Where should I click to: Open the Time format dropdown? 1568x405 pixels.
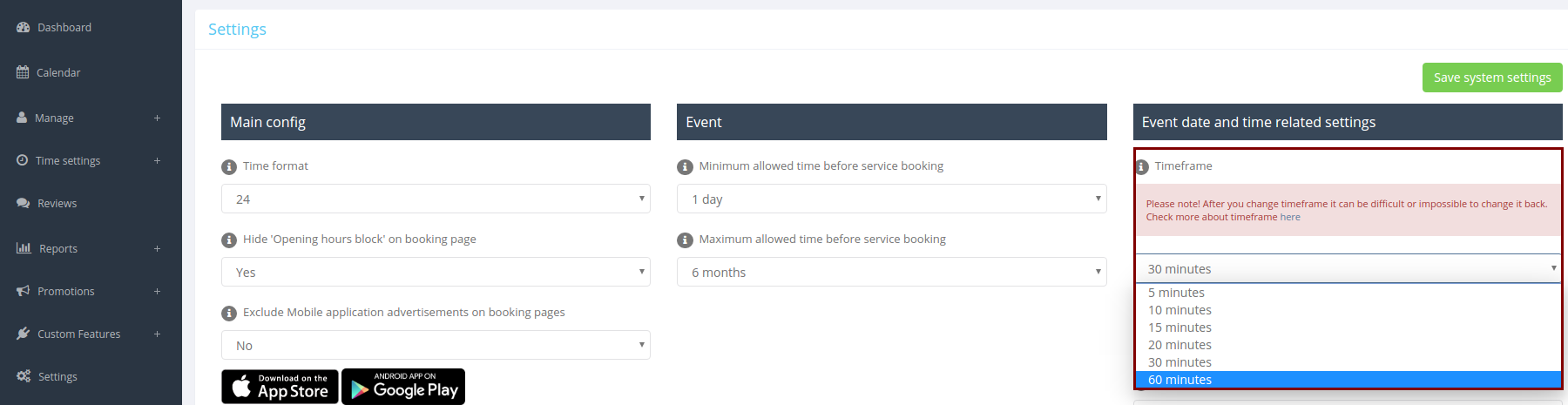click(x=436, y=199)
